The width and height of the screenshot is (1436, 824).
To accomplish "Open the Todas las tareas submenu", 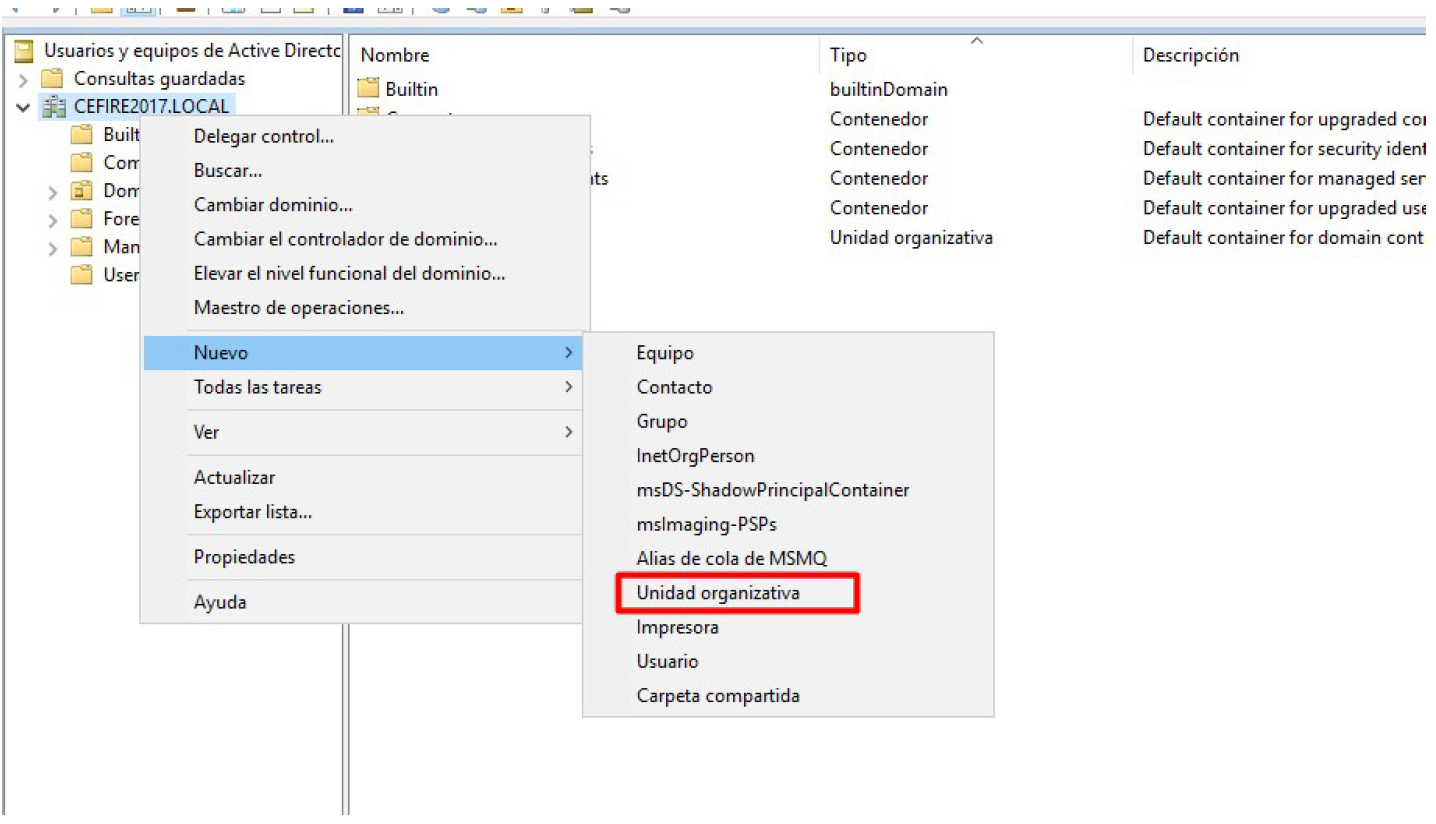I will coord(257,387).
